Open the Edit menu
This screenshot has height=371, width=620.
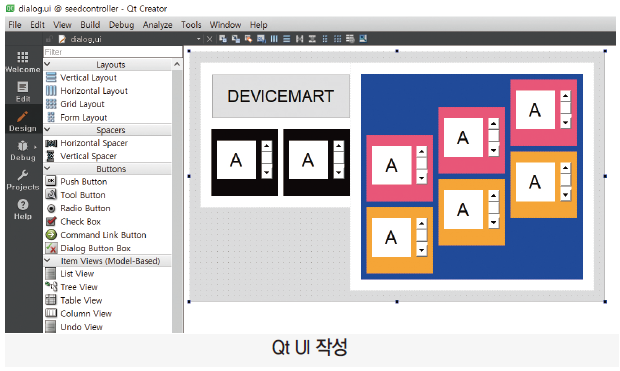pos(38,25)
